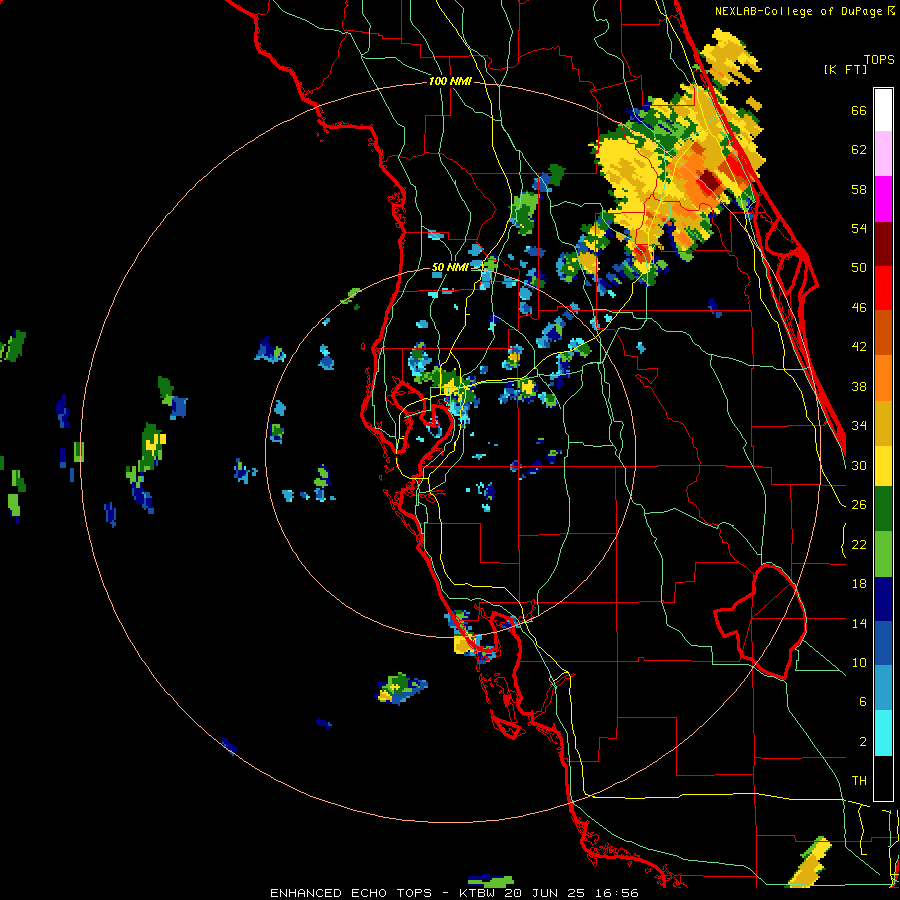The height and width of the screenshot is (900, 900).
Task: Click the orange legend swatch beside 38
Action: coord(883,378)
